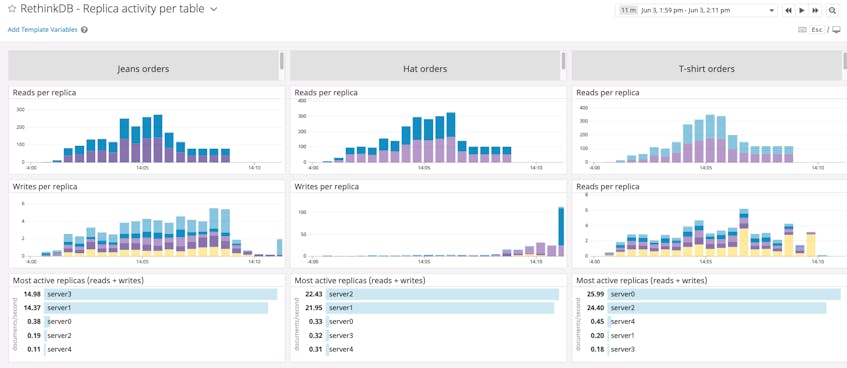Screen dimensions: 847x368
Task: Step time window forward with fast-forward button
Action: (x=816, y=10)
